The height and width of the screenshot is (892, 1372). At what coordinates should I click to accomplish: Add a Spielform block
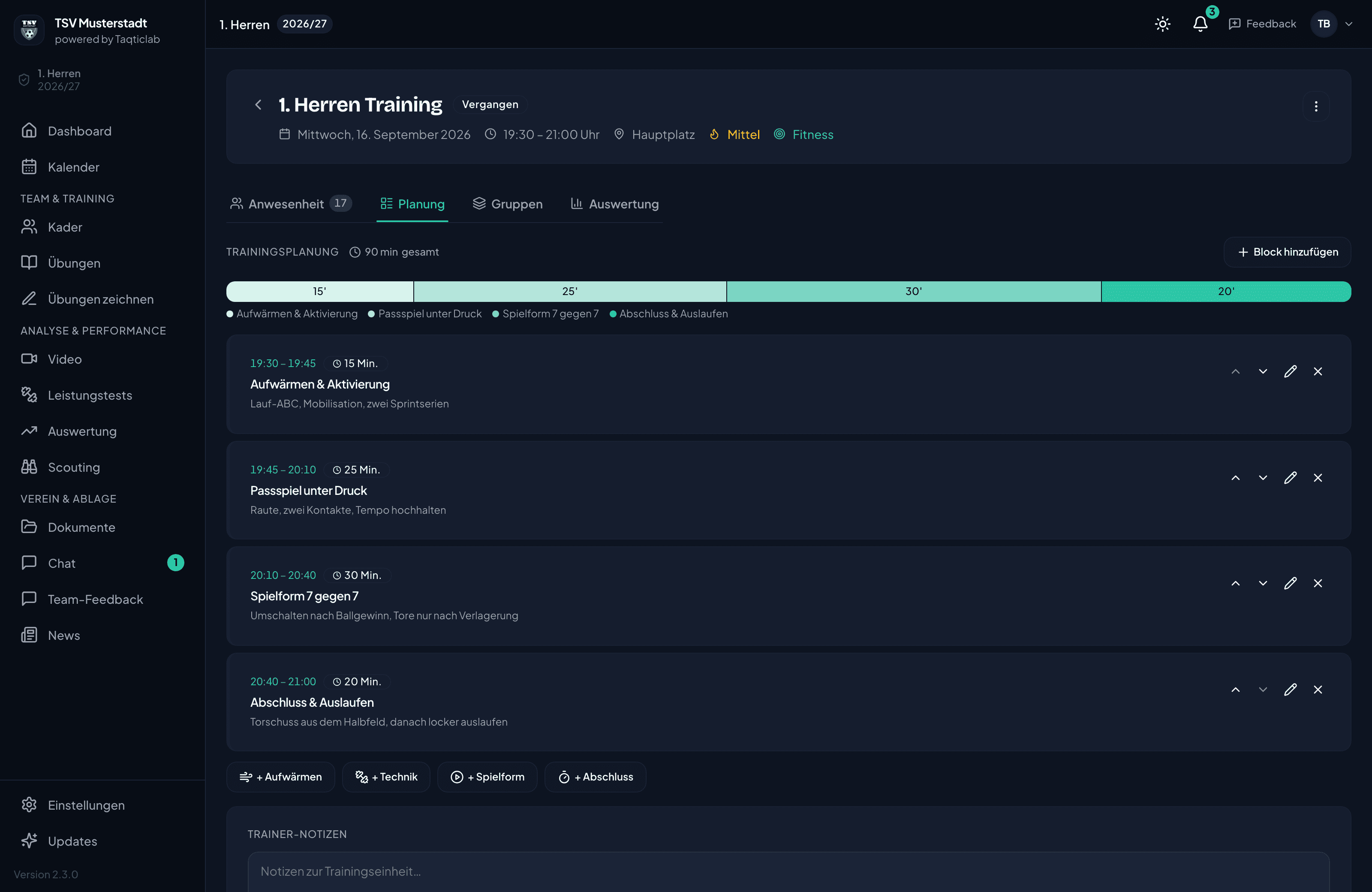click(x=487, y=777)
